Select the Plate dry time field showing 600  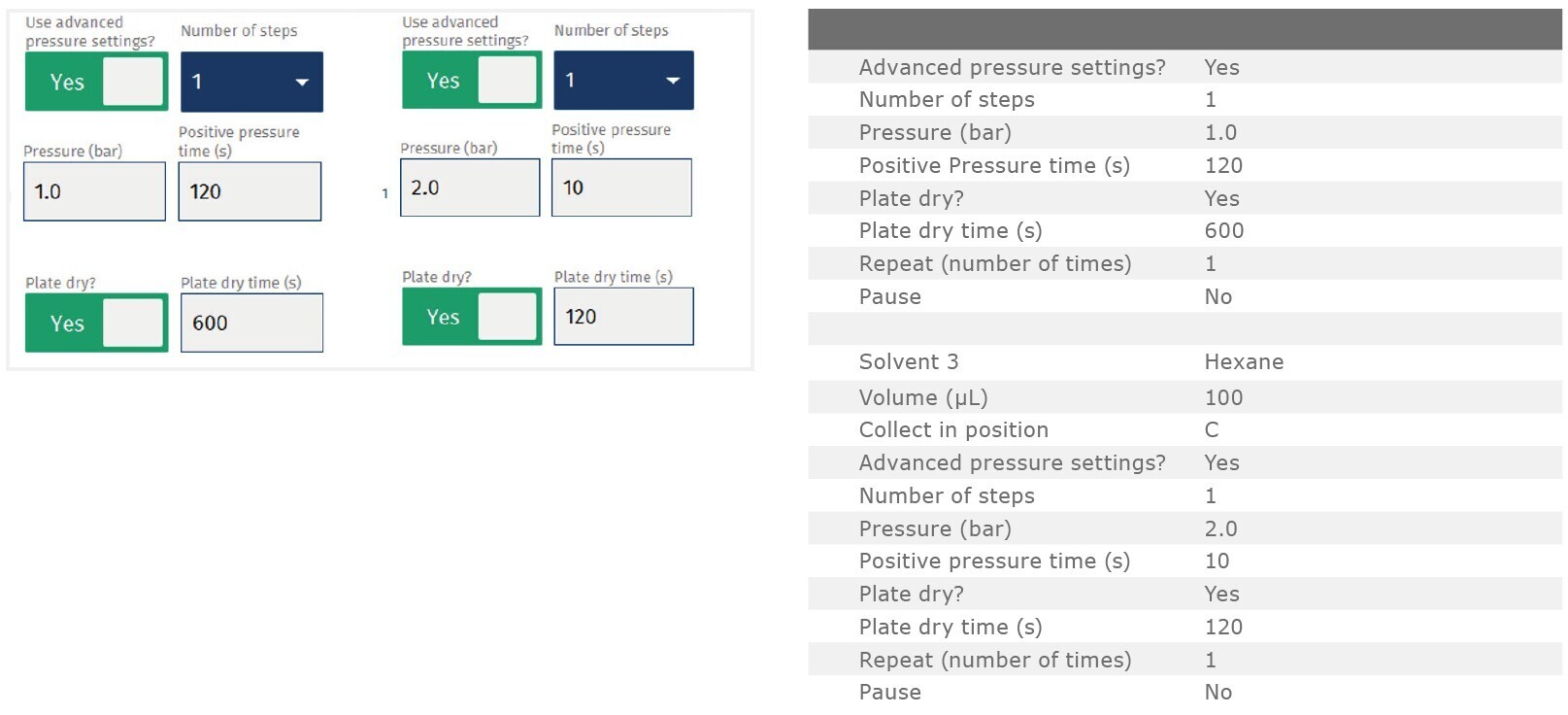point(251,323)
